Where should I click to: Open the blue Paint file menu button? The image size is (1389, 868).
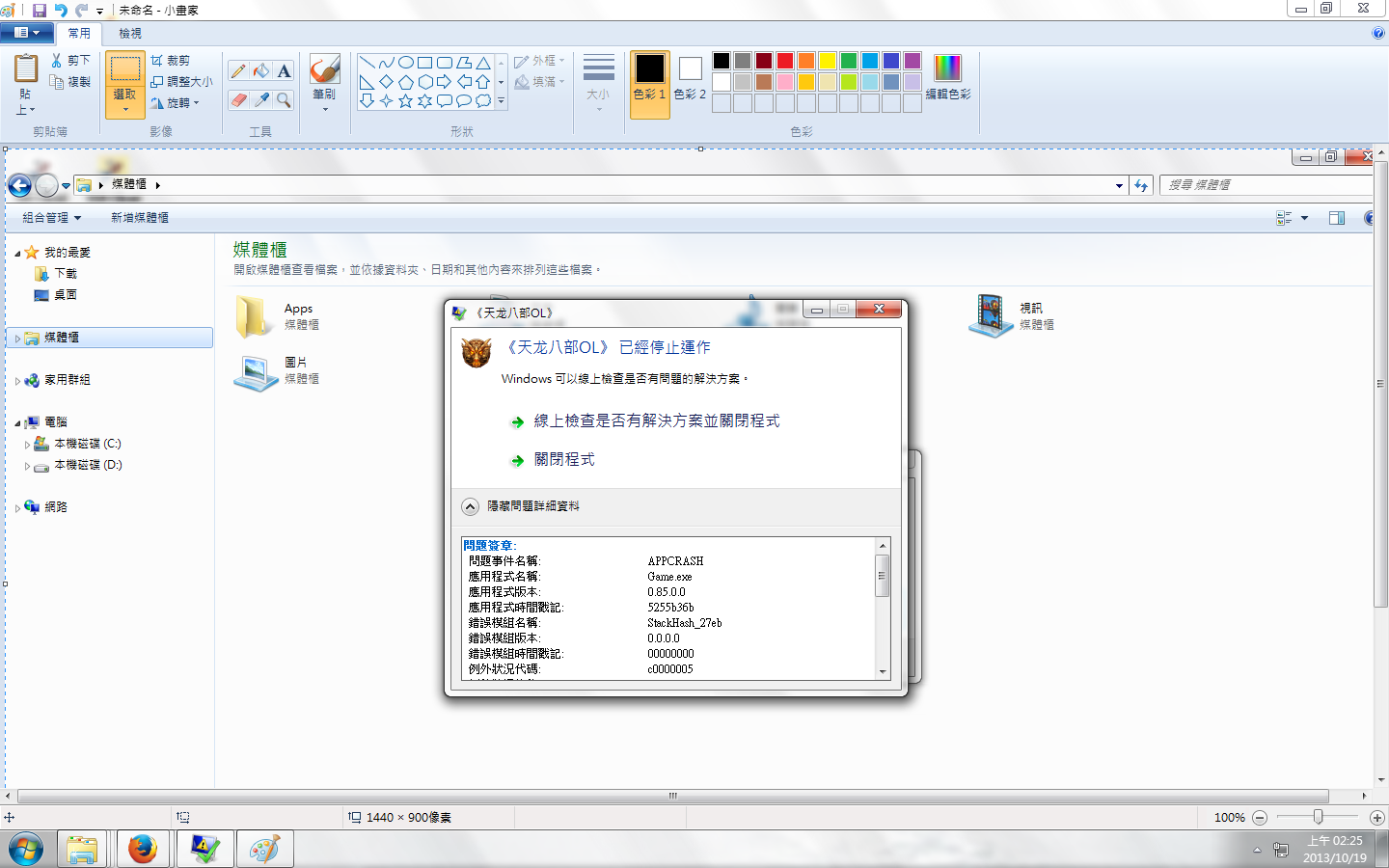tap(26, 33)
